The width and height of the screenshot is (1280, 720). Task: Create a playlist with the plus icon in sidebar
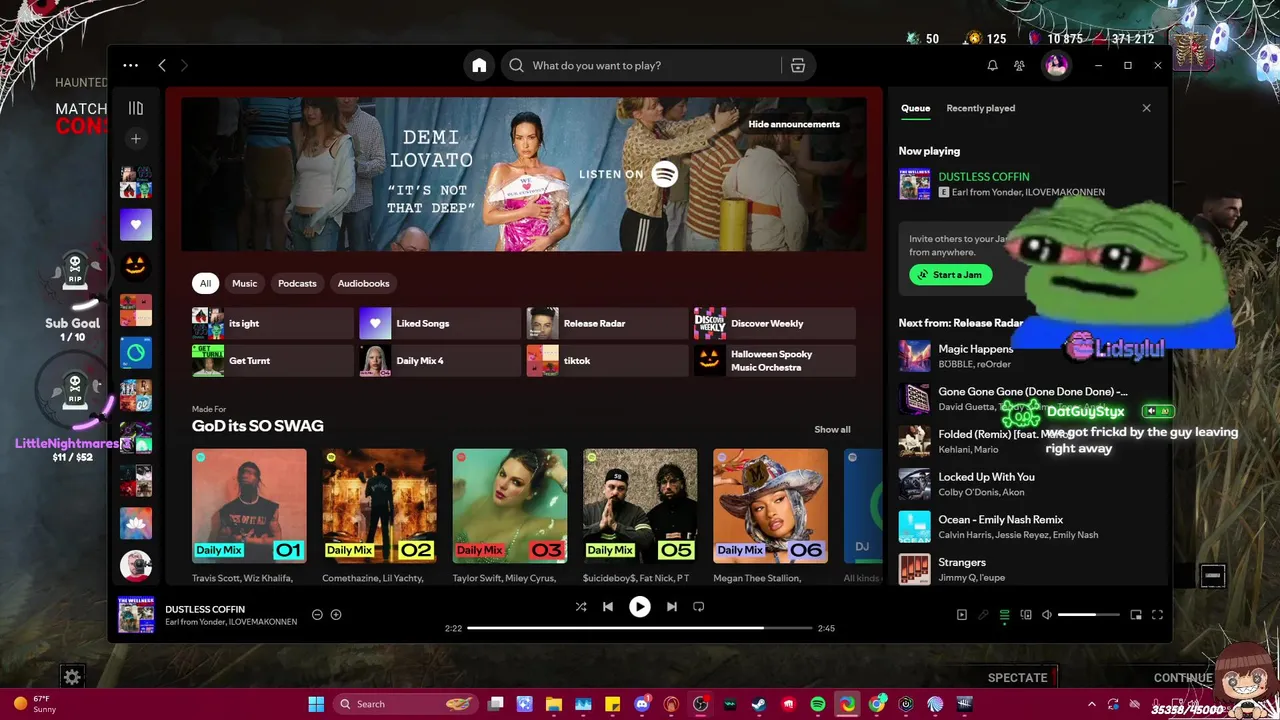[136, 138]
